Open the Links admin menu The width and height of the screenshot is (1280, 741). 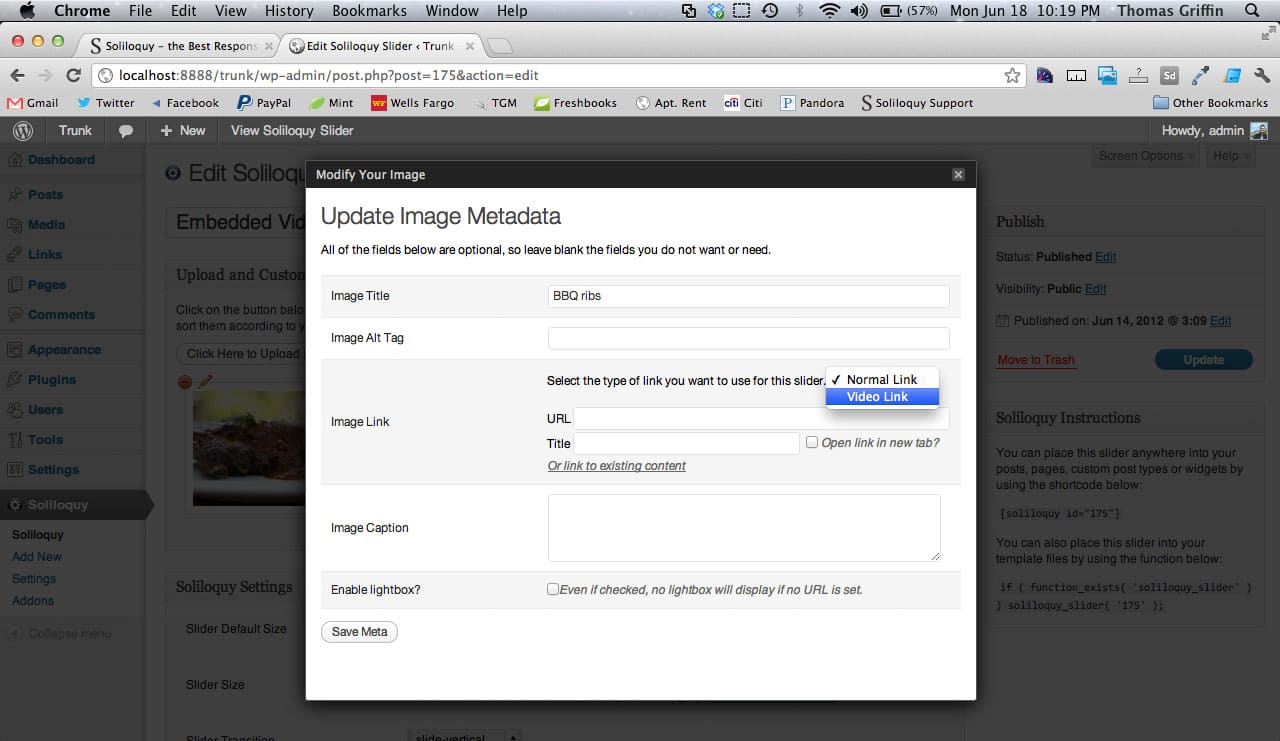[x=45, y=255]
